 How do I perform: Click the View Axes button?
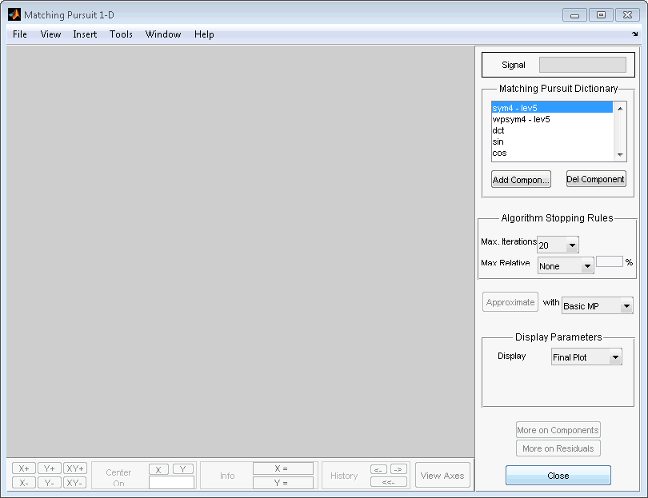tap(442, 475)
